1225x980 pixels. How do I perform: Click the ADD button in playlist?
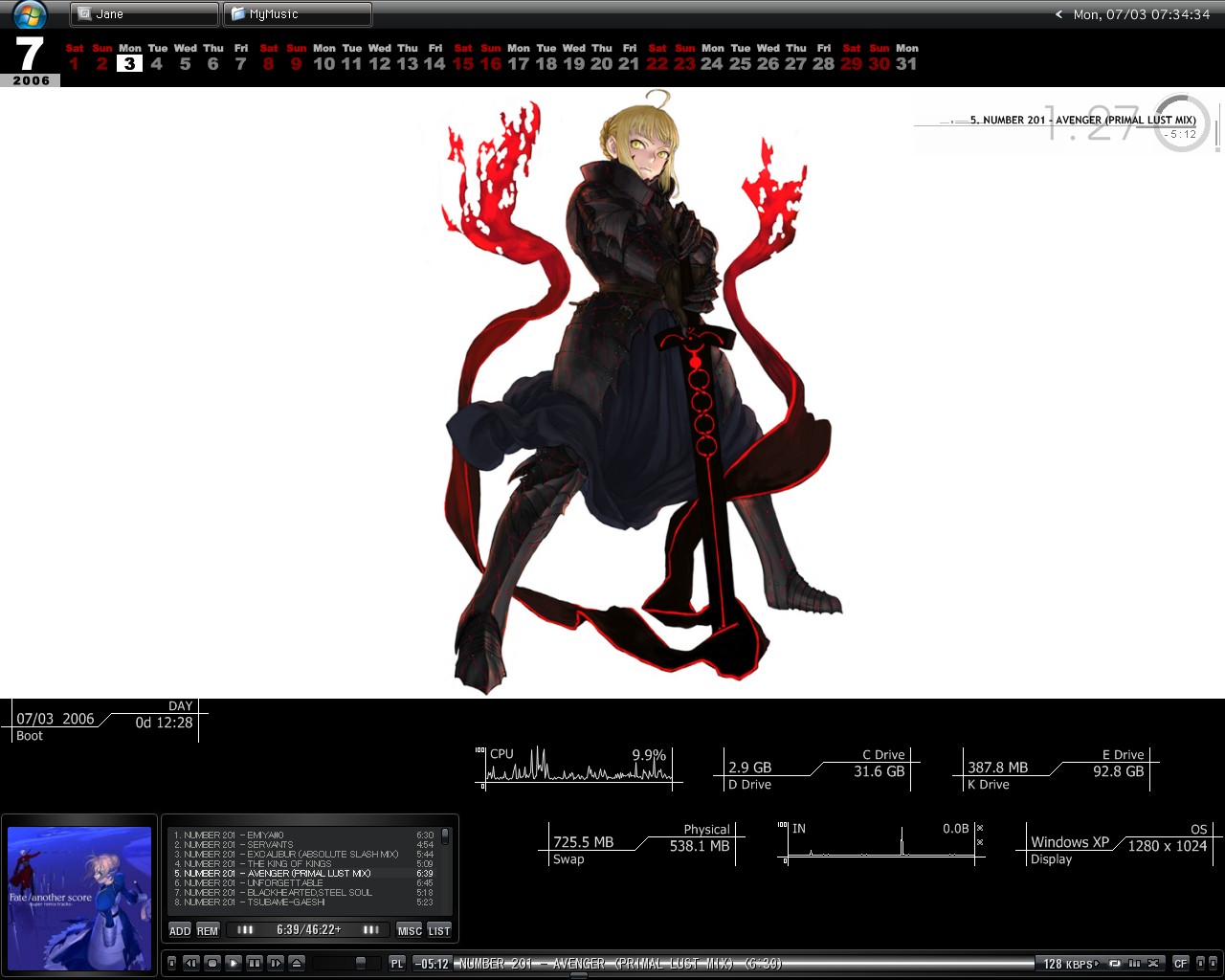point(180,930)
